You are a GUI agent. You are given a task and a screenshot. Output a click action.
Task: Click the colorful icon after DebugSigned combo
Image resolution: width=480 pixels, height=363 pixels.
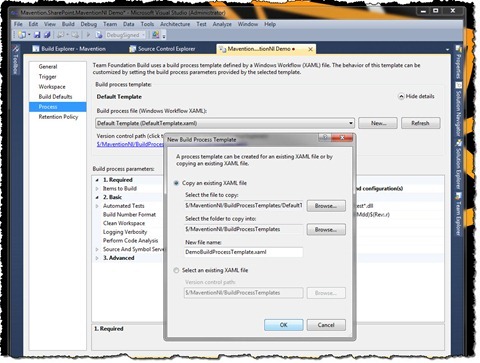click(155, 35)
